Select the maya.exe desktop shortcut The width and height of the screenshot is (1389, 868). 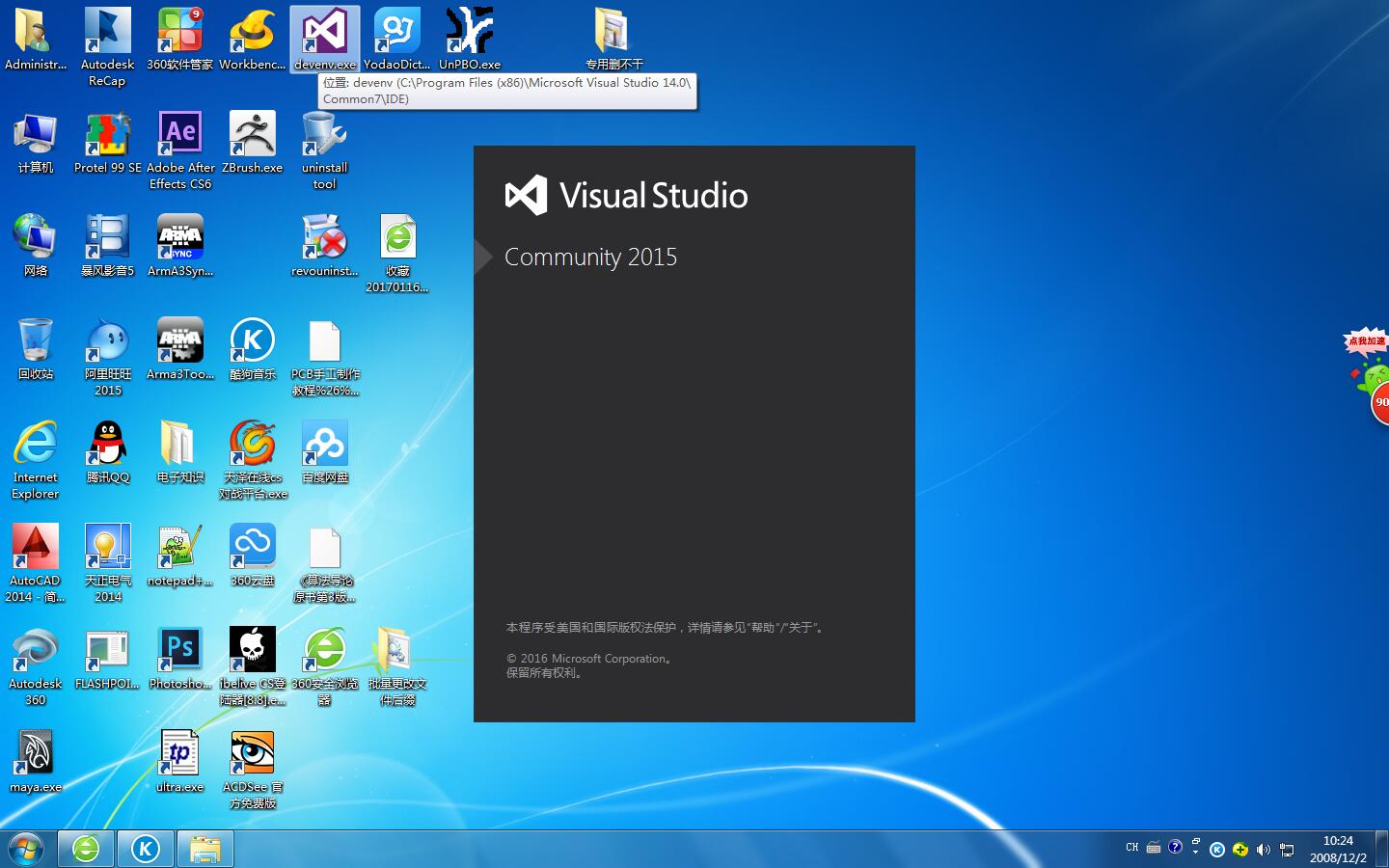36,762
